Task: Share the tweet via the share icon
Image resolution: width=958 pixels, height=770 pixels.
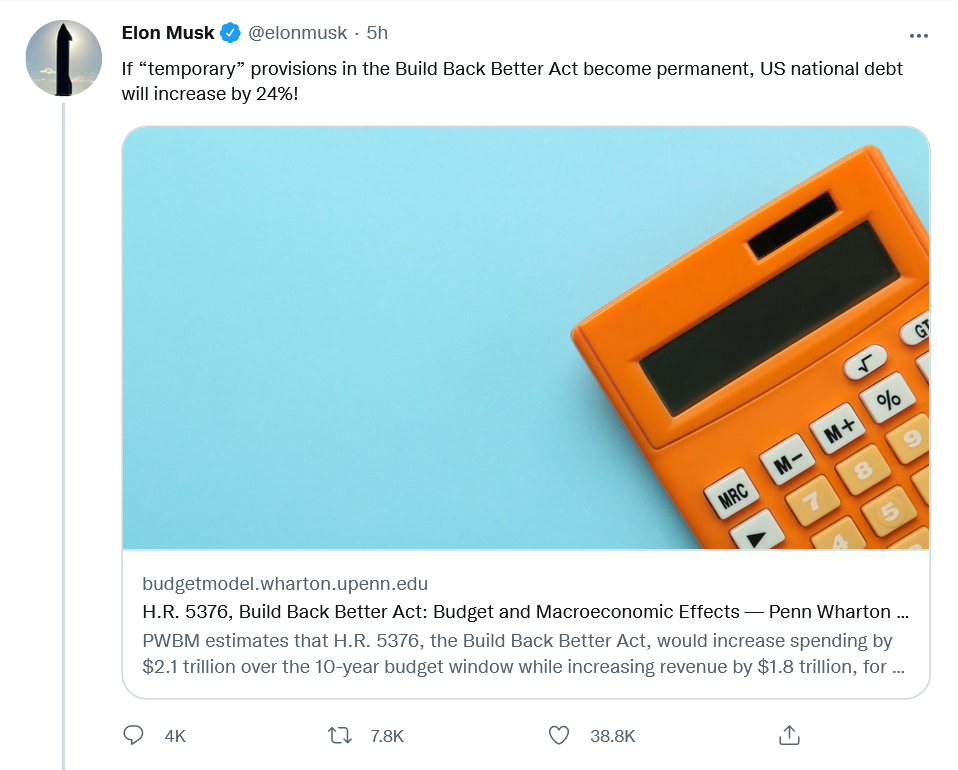Action: 789,736
